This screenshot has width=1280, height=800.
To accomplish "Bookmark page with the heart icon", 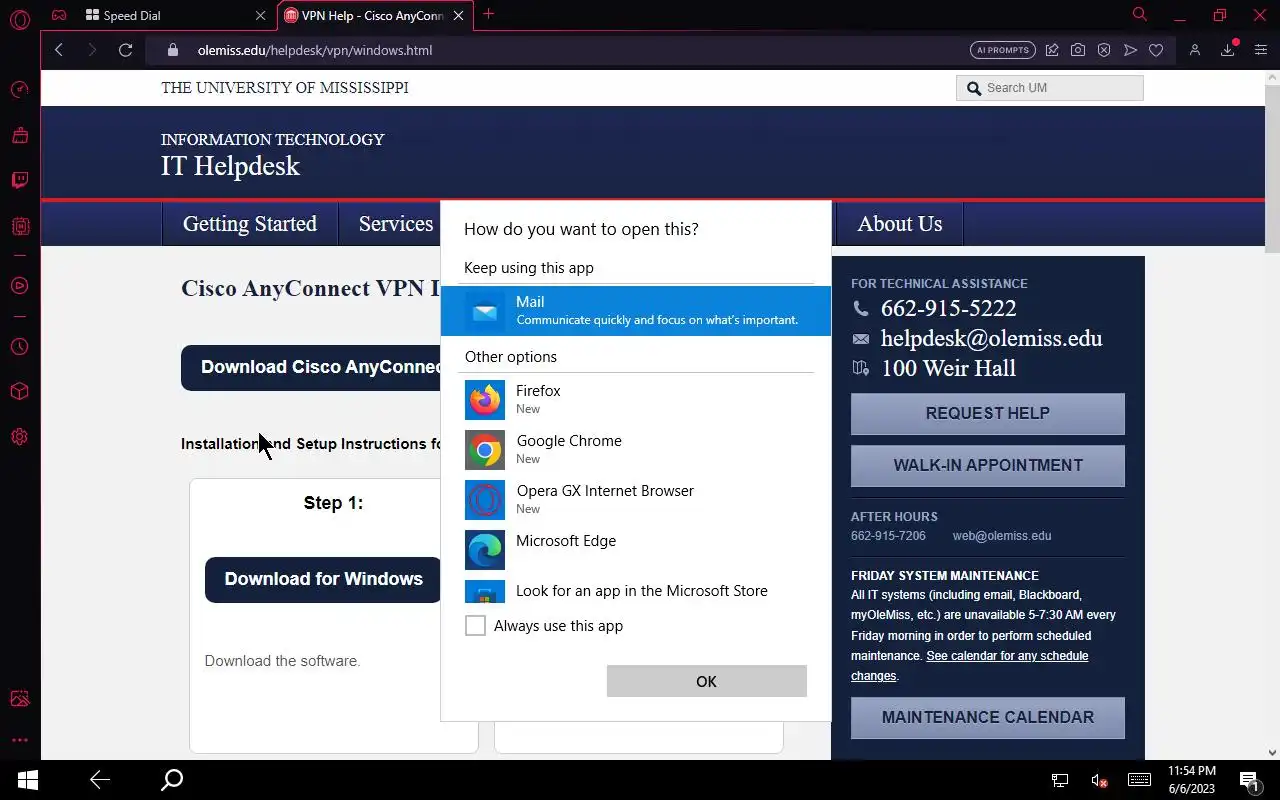I will (x=1156, y=50).
